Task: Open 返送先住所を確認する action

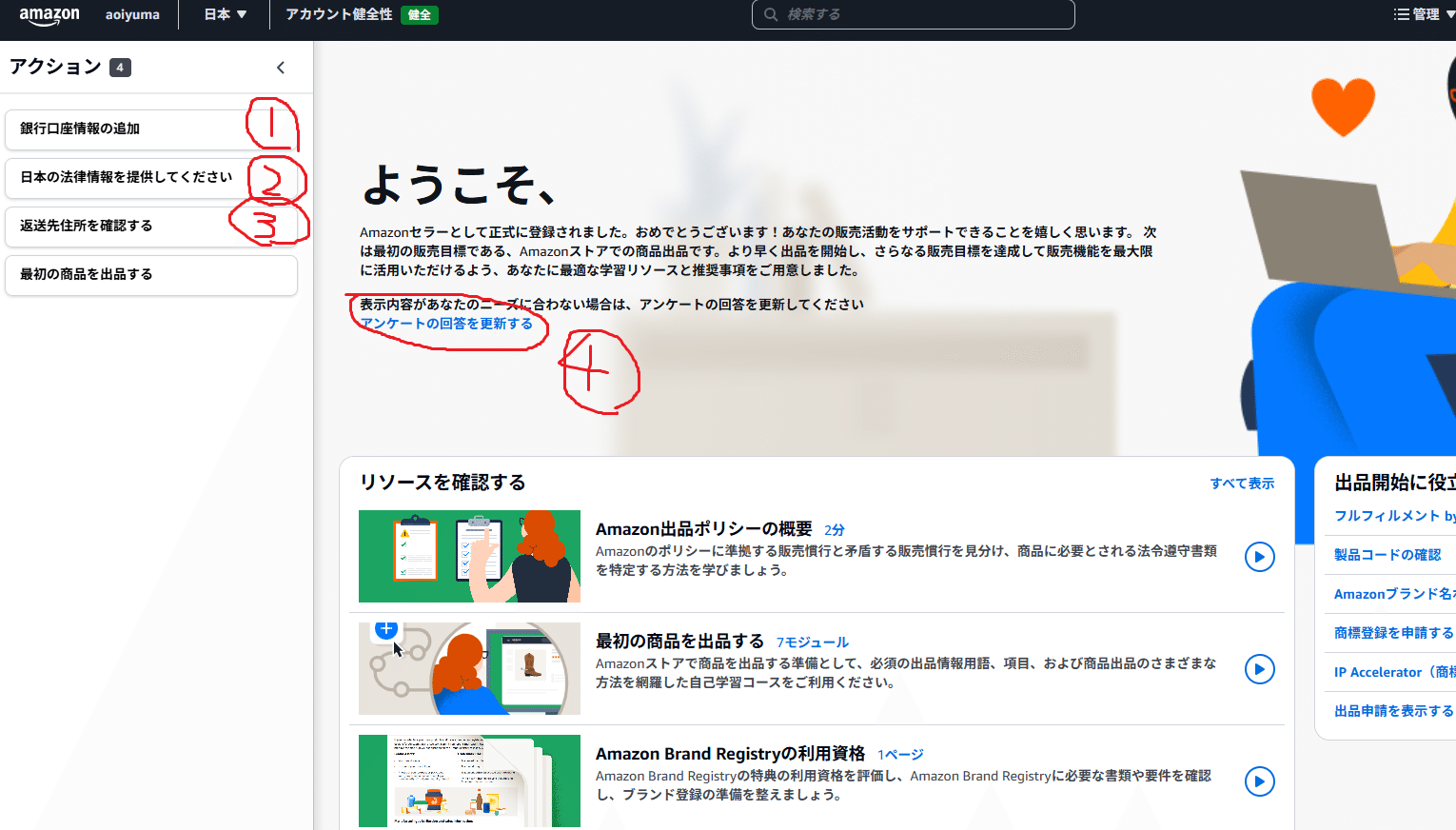Action: pos(151,227)
